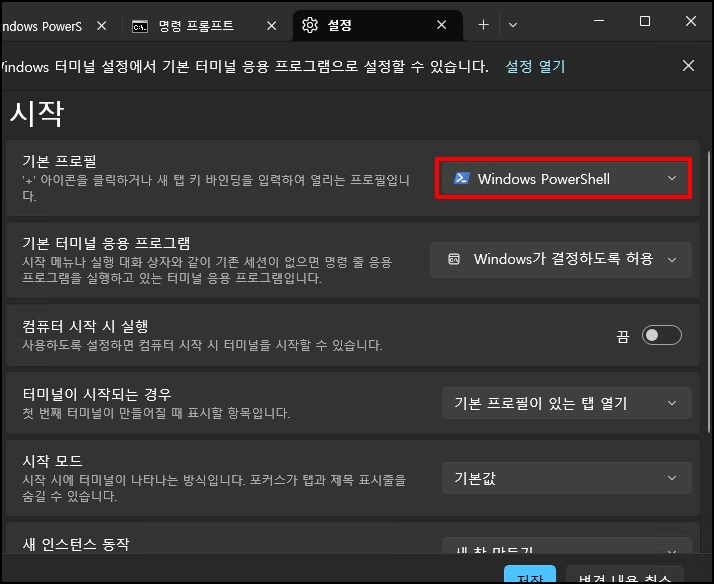This screenshot has height=584, width=714.
Task: Click the 설정 gear icon in tab
Action: pyautogui.click(x=310, y=25)
